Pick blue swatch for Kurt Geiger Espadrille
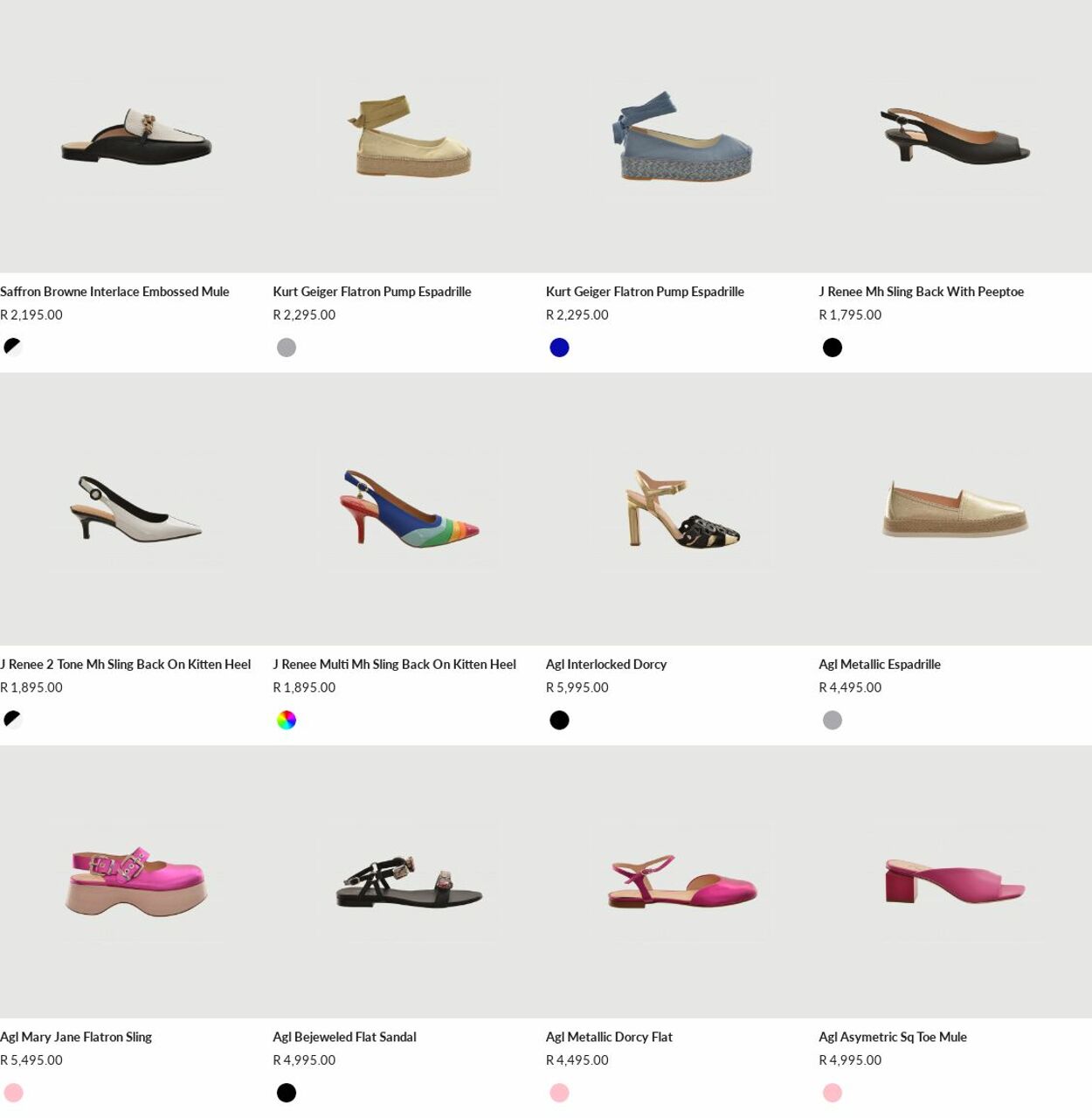Image resolution: width=1092 pixels, height=1118 pixels. 559,348
